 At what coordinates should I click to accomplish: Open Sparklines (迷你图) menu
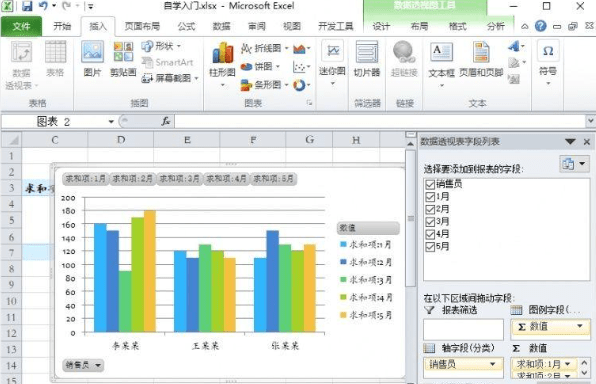[333, 63]
